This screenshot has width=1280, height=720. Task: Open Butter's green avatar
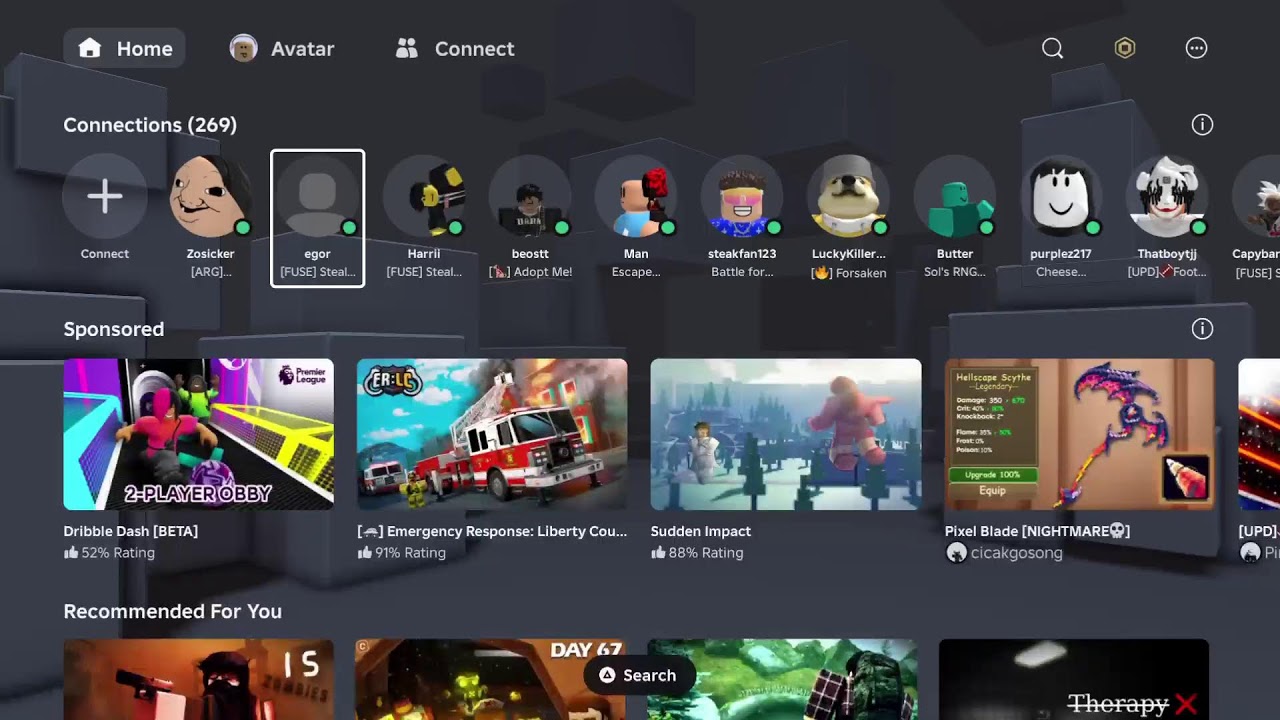[x=955, y=196]
